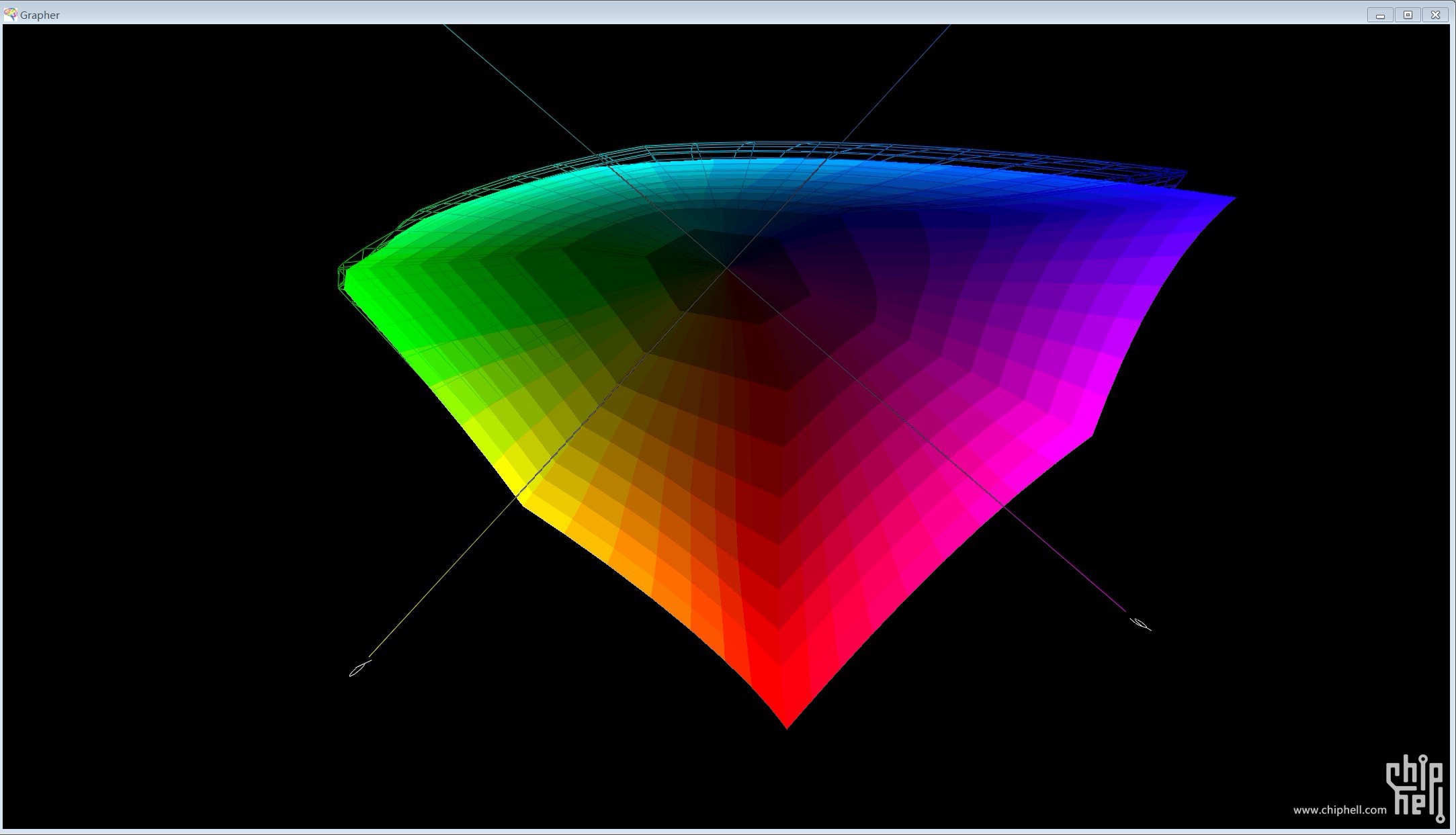Image resolution: width=1456 pixels, height=835 pixels.
Task: Click the Grapher title text
Action: click(40, 15)
